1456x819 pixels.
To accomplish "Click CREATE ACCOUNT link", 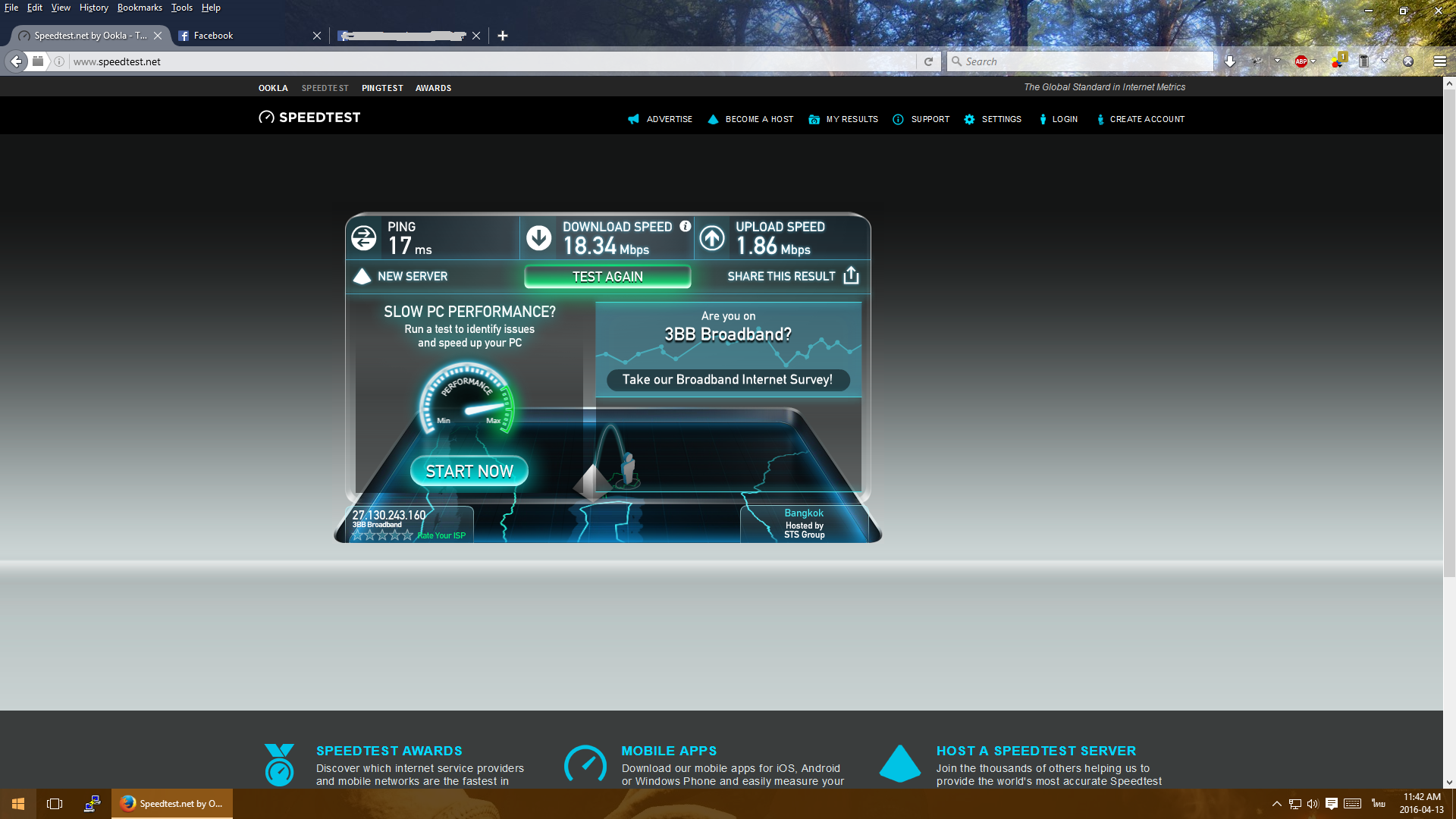I will [x=1147, y=119].
